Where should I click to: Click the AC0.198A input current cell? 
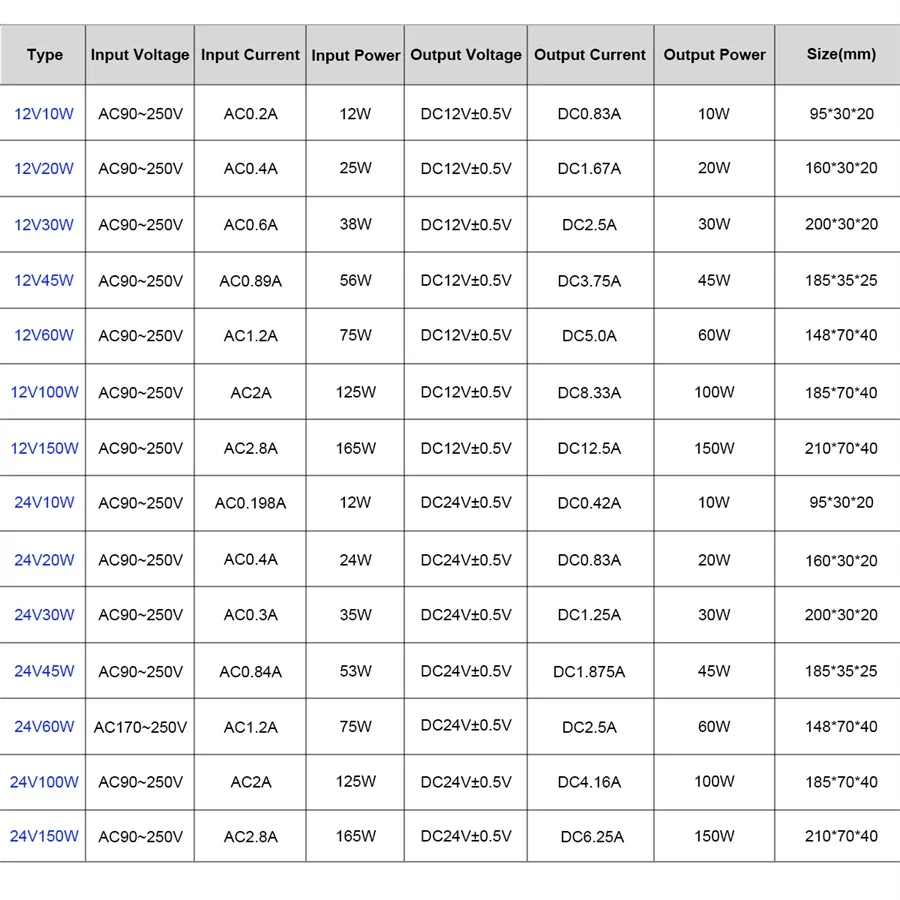pos(250,503)
